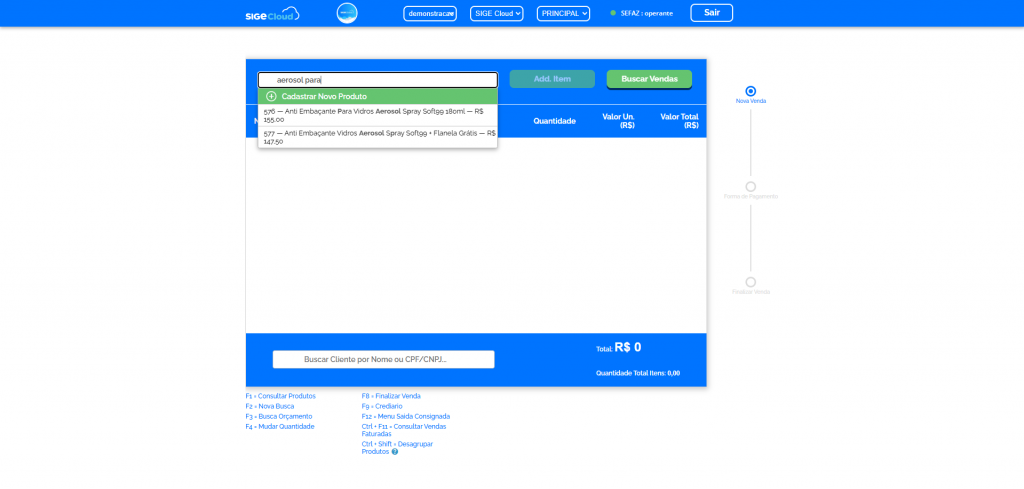Click the product search box containing aerosol

[377, 80]
